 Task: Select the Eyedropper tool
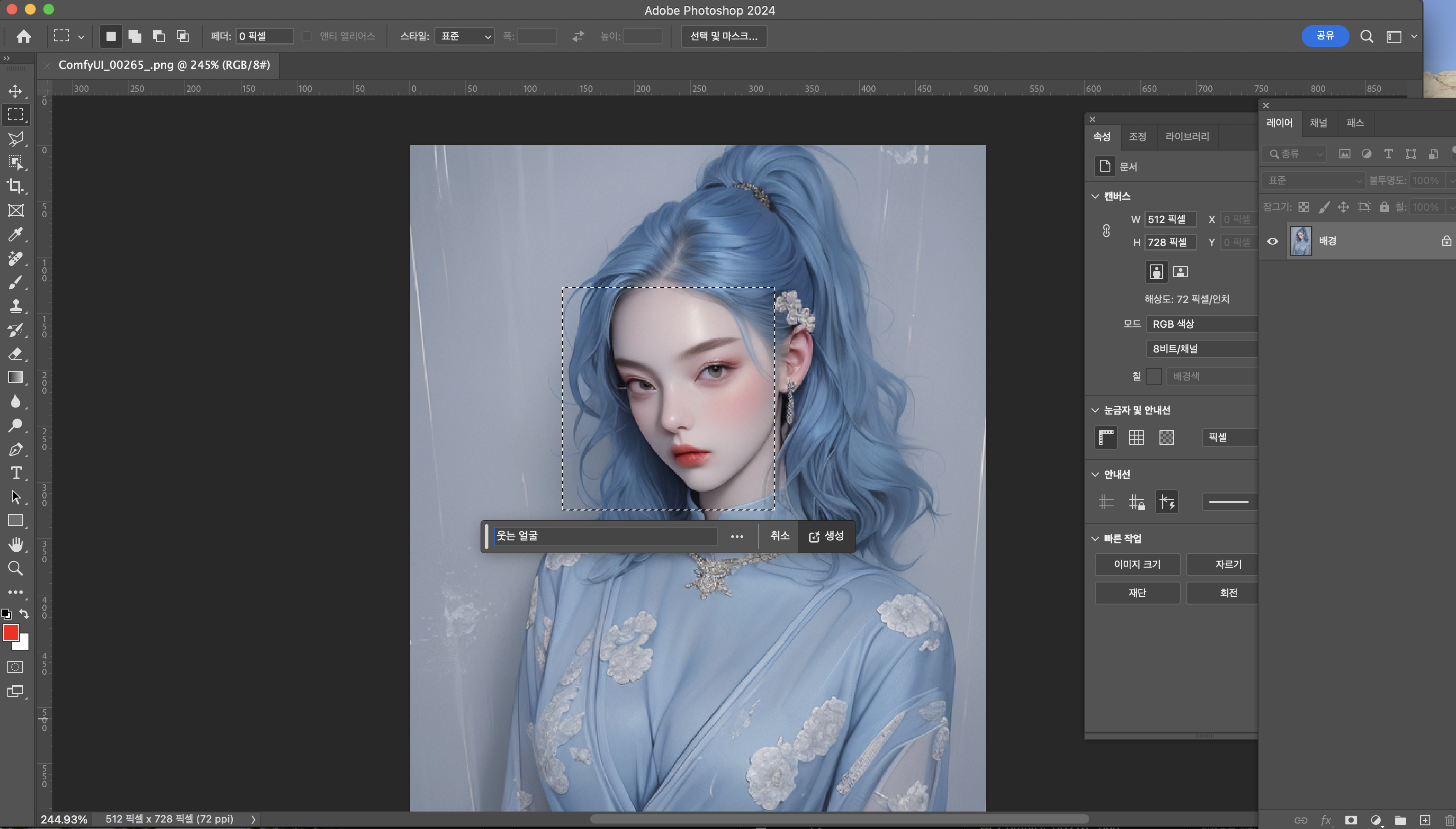(x=15, y=234)
